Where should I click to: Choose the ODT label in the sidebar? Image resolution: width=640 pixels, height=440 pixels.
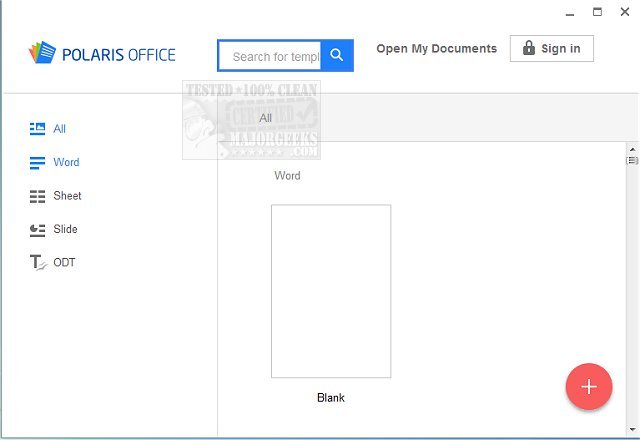(64, 262)
